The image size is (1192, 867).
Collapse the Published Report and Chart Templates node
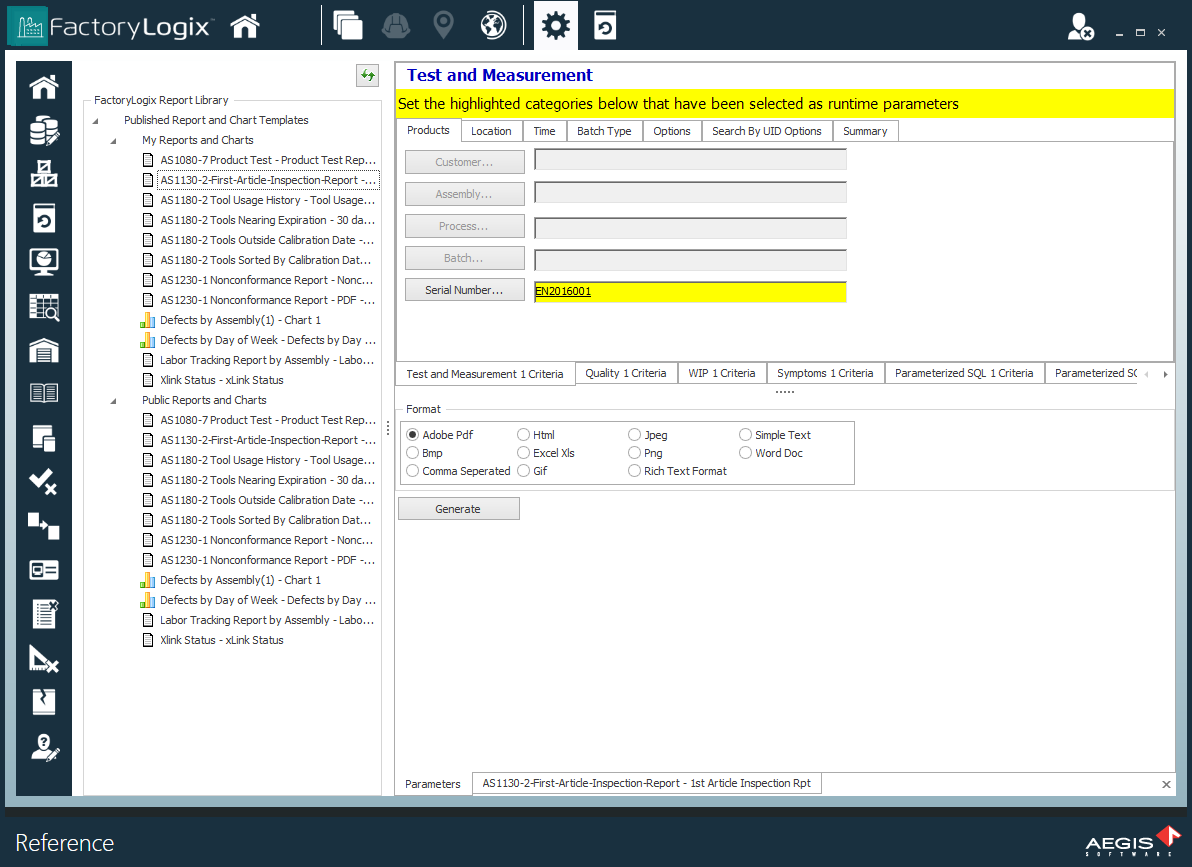coord(96,119)
